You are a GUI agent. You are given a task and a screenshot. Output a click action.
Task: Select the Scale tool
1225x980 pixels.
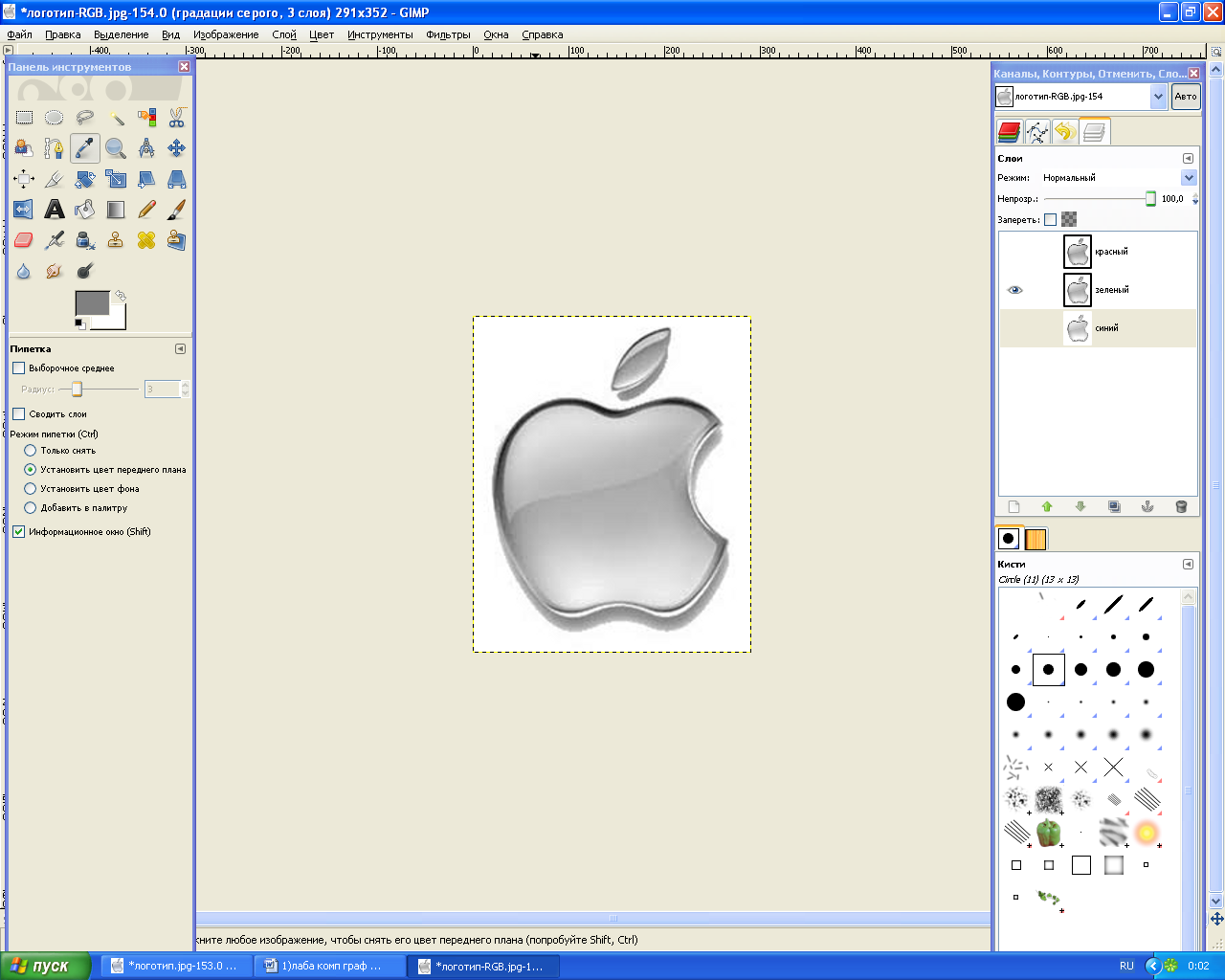(116, 179)
